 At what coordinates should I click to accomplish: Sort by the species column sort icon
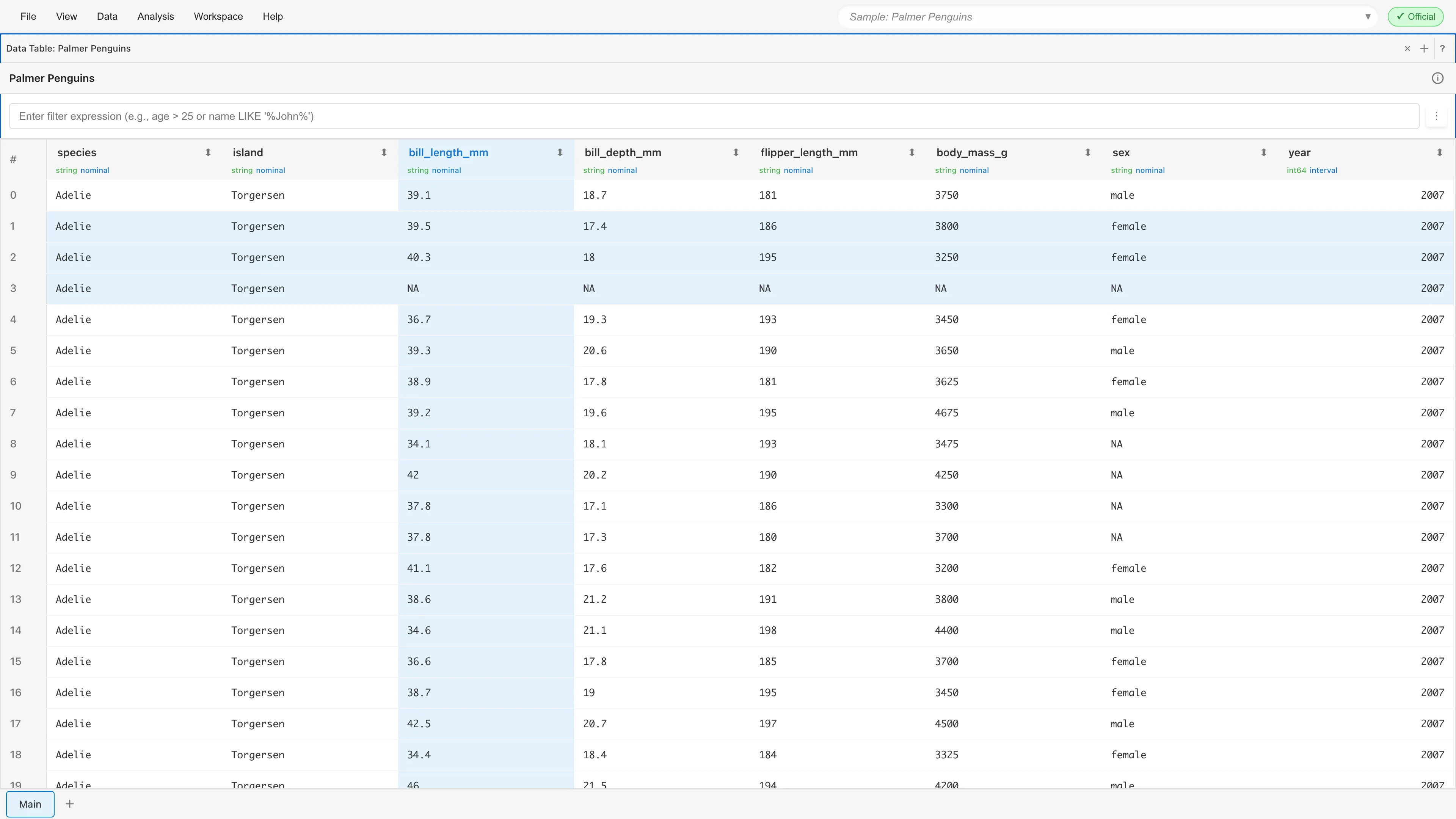208,152
